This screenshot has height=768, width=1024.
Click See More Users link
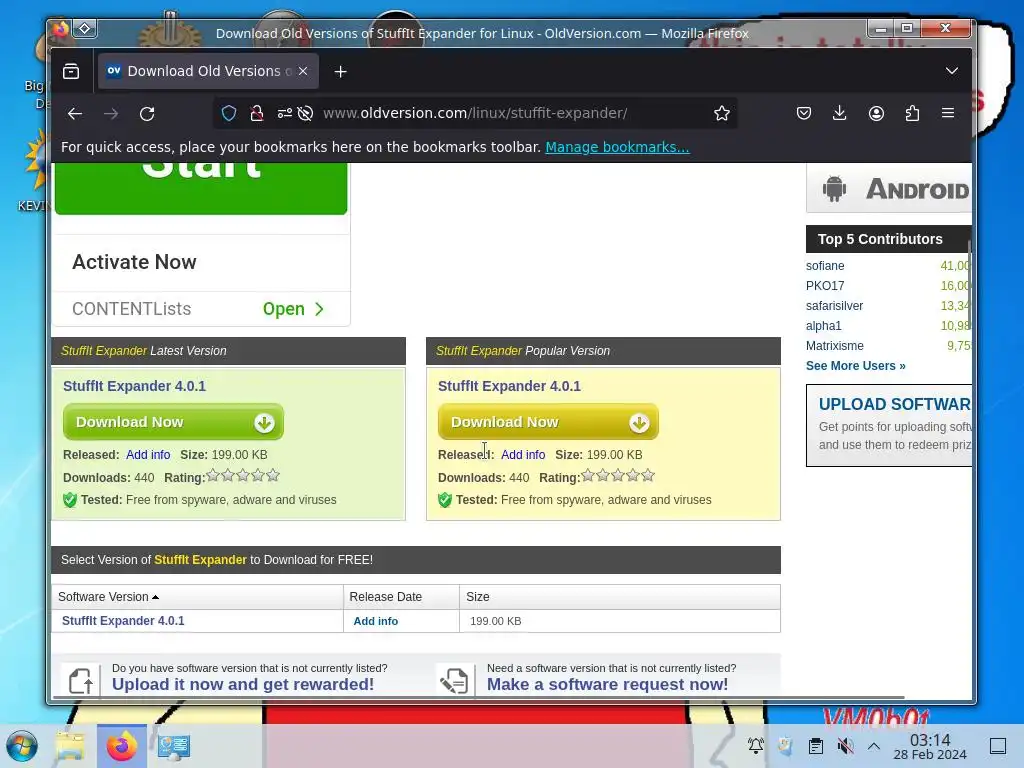click(856, 366)
